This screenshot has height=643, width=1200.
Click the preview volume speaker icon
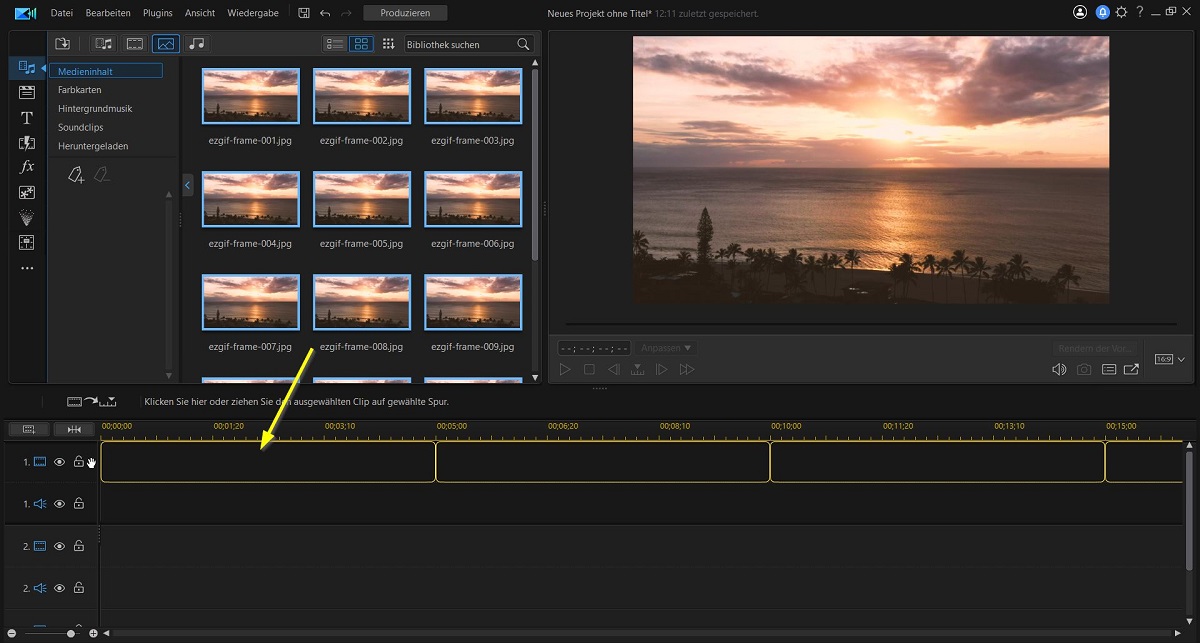tap(1059, 369)
